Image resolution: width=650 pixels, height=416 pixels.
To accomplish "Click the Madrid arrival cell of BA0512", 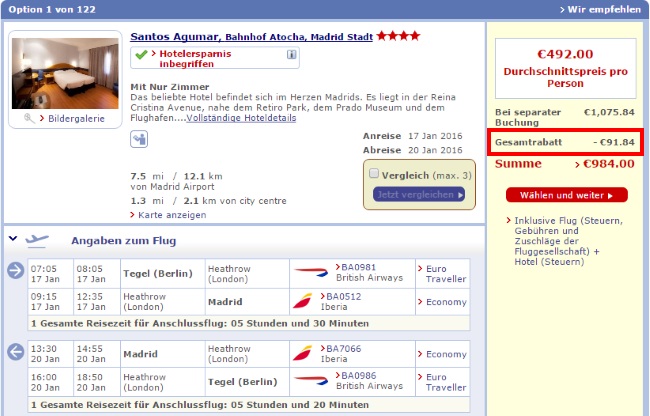I will (247, 302).
